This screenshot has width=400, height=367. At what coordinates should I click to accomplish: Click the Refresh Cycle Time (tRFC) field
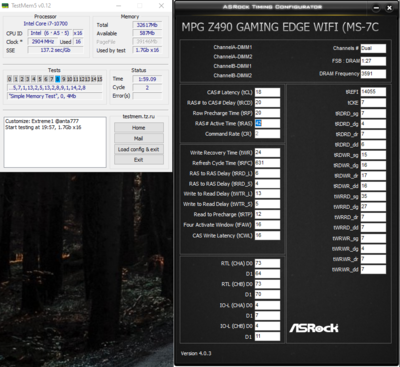[x=267, y=163]
